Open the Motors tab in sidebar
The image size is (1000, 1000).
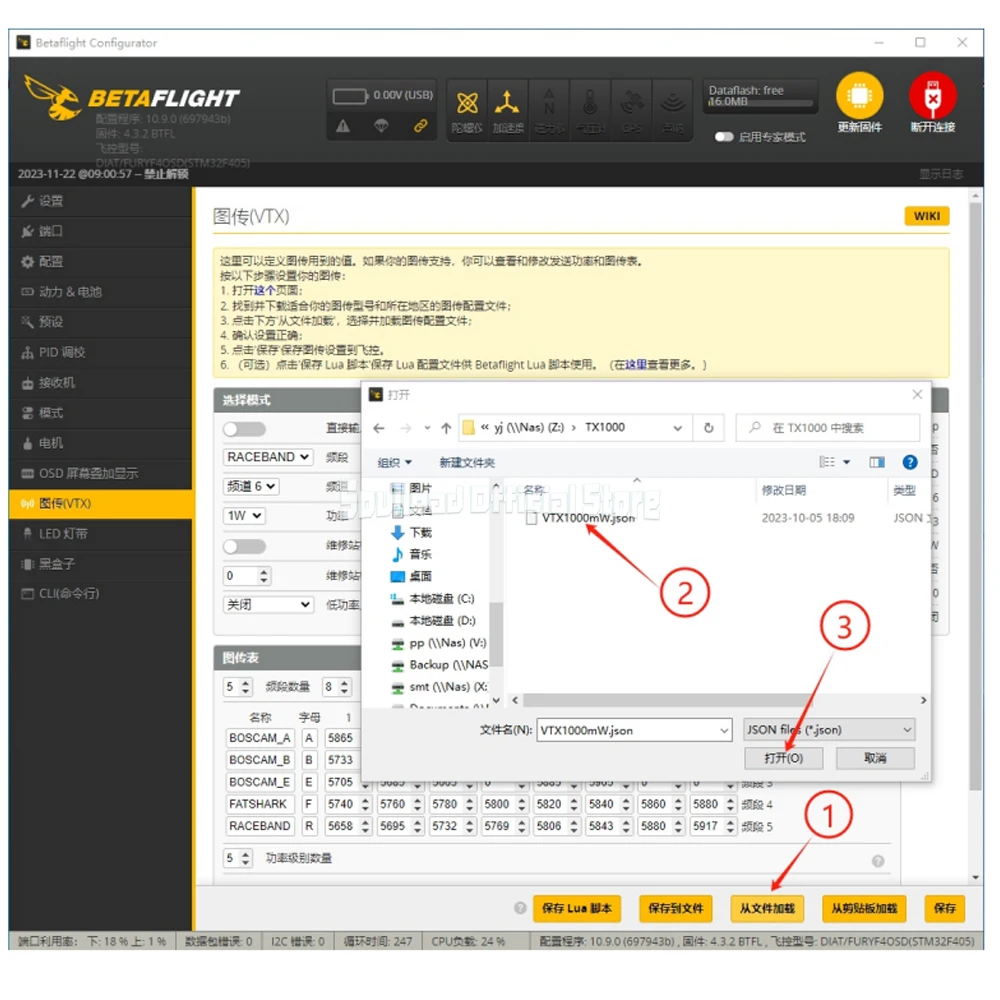100,443
